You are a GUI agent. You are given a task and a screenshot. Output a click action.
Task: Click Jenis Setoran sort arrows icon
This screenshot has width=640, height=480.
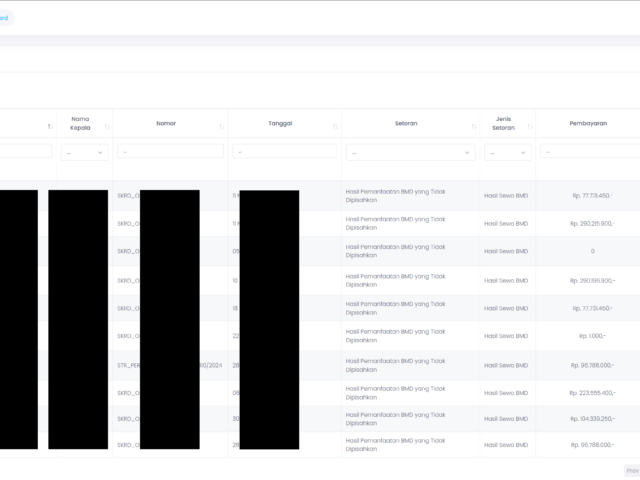[529, 127]
